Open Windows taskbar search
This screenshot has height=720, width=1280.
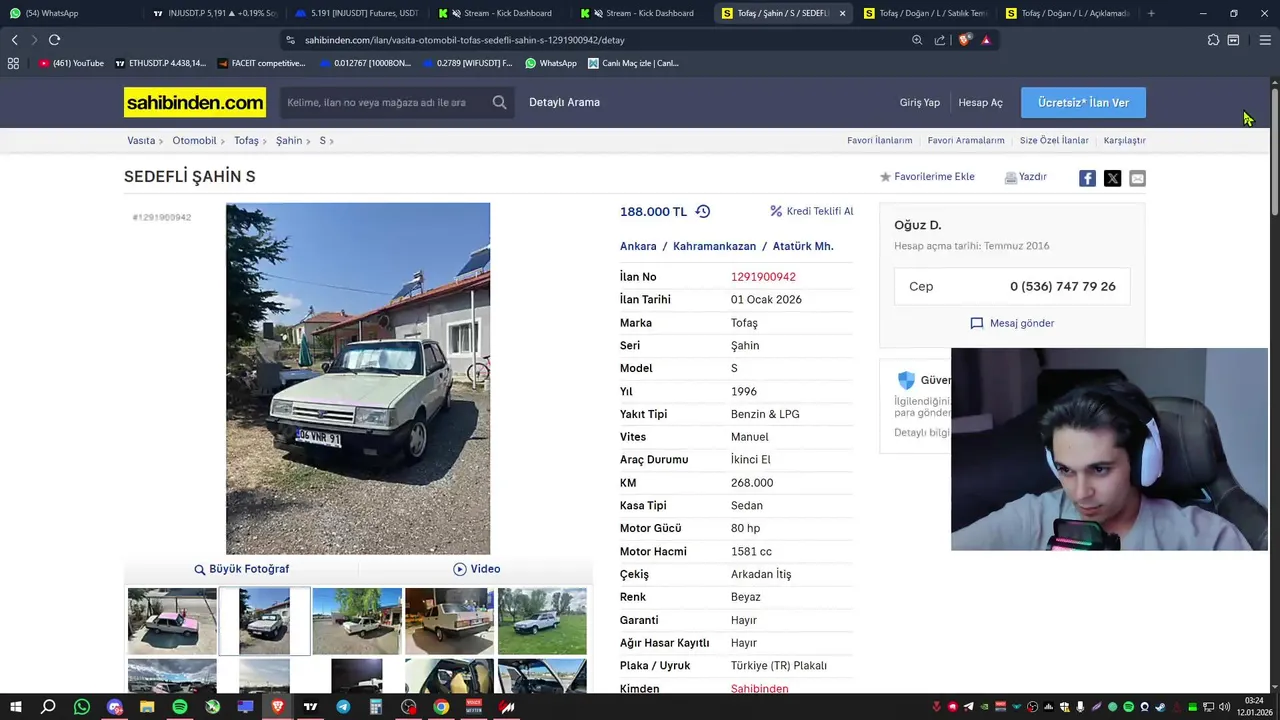tap(48, 707)
